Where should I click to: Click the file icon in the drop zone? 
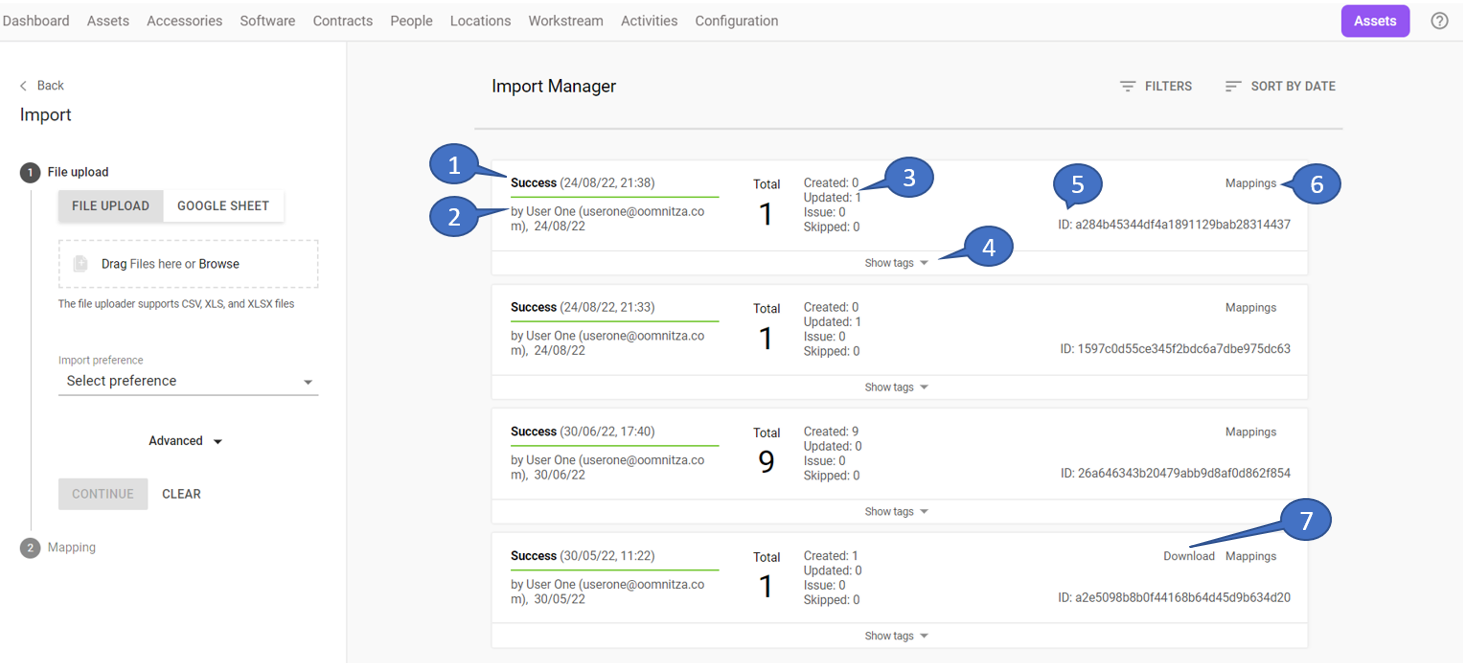[x=81, y=264]
